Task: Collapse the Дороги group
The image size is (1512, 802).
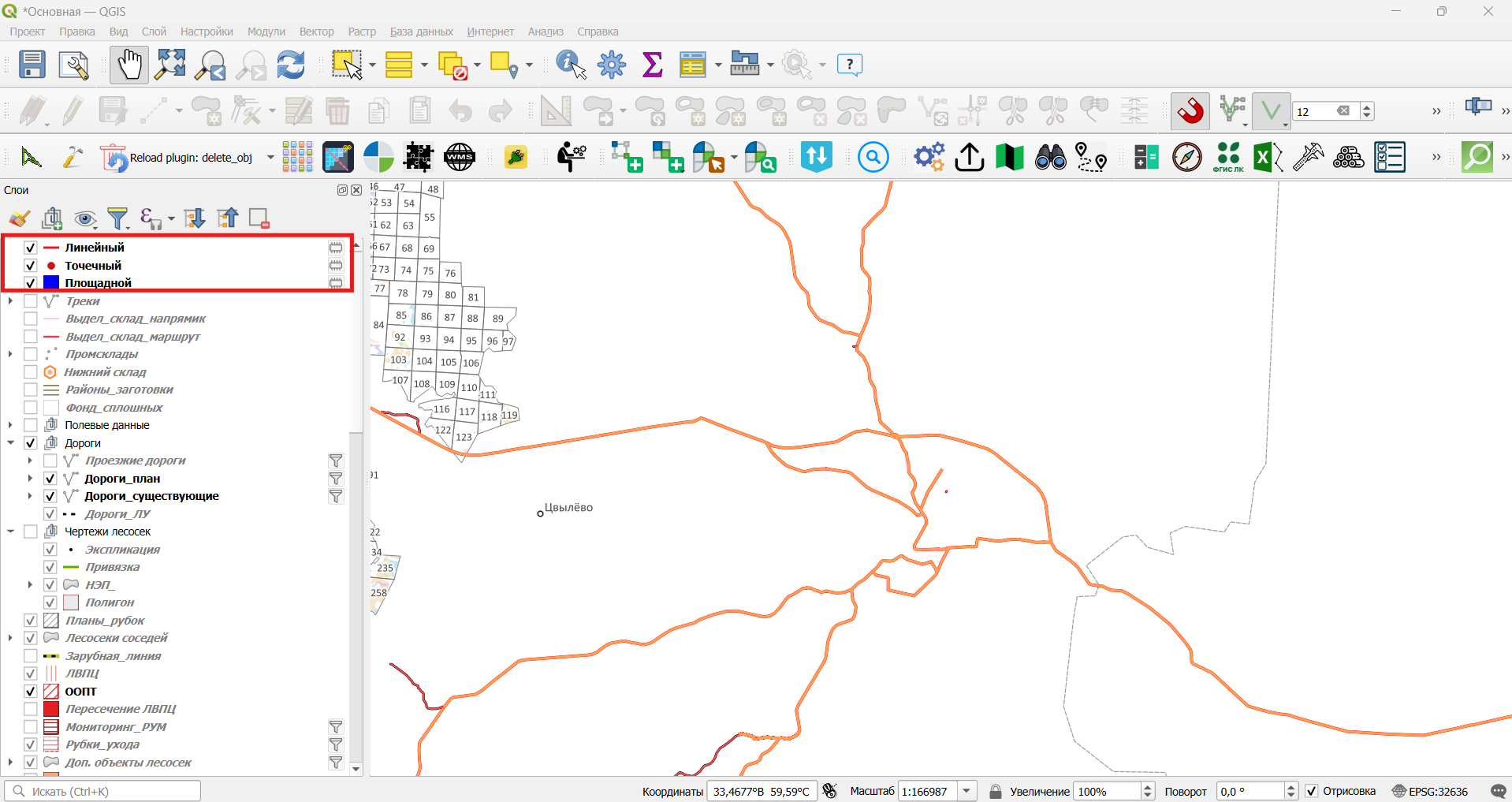Action: (x=10, y=443)
